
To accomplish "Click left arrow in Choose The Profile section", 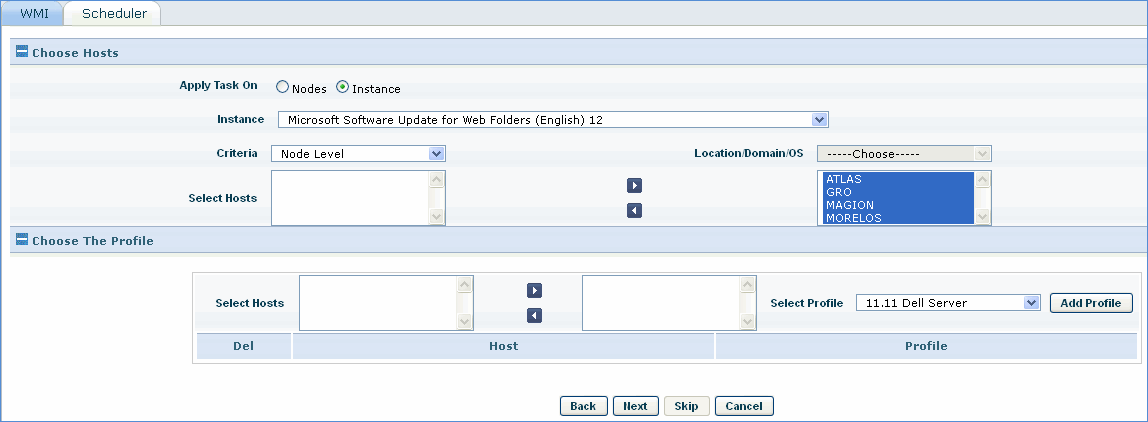I will tap(534, 316).
